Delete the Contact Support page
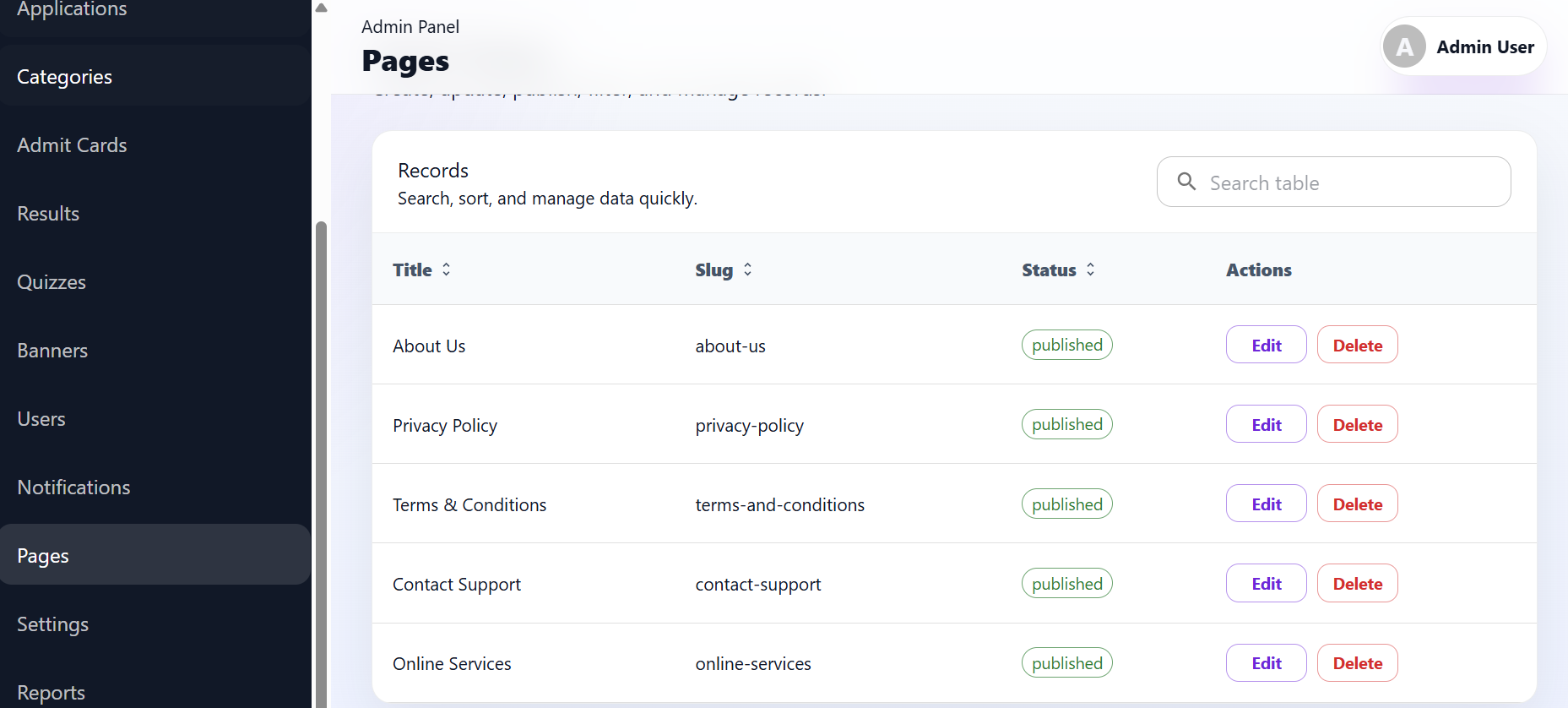The width and height of the screenshot is (1568, 708). click(1357, 583)
